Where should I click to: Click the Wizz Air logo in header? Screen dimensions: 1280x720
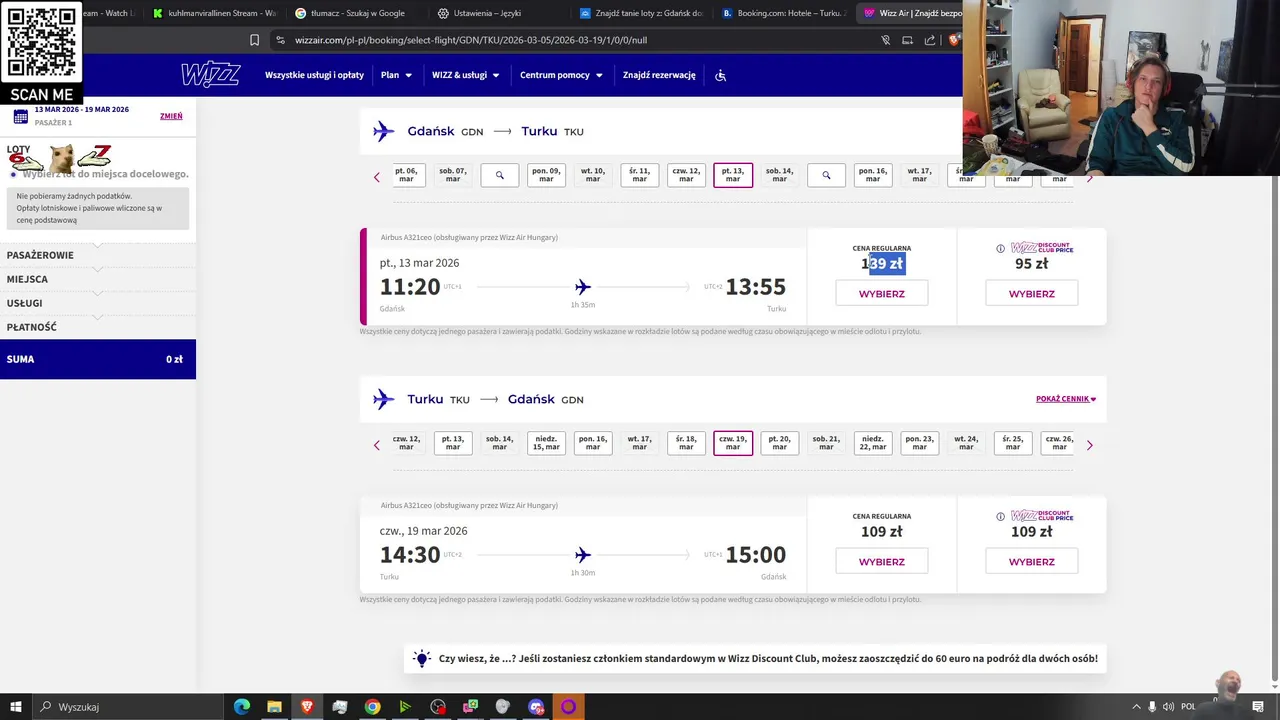(210, 75)
